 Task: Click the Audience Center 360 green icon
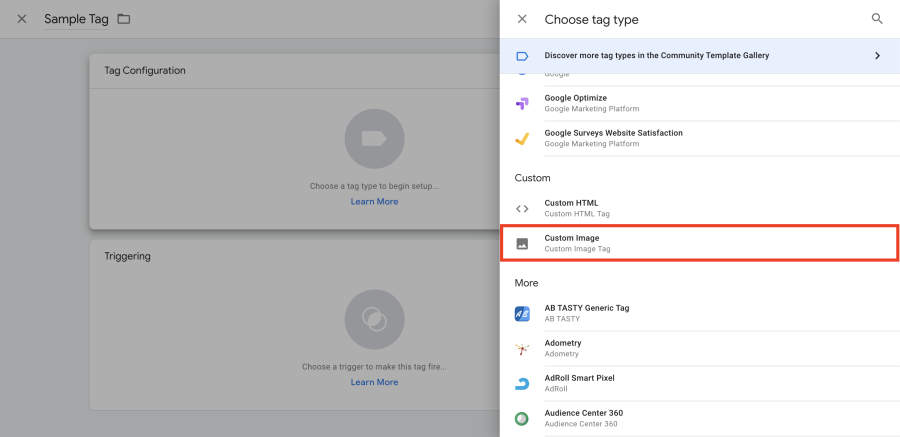point(522,419)
